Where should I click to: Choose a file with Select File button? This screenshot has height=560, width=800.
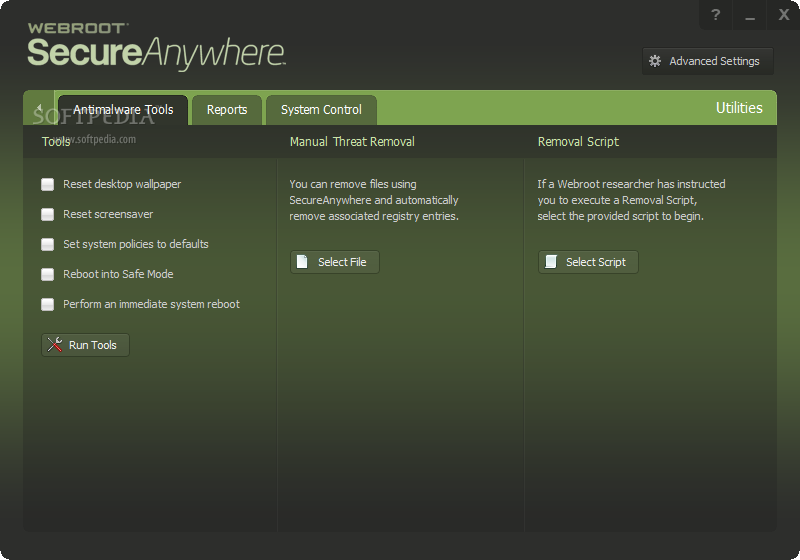coord(335,262)
